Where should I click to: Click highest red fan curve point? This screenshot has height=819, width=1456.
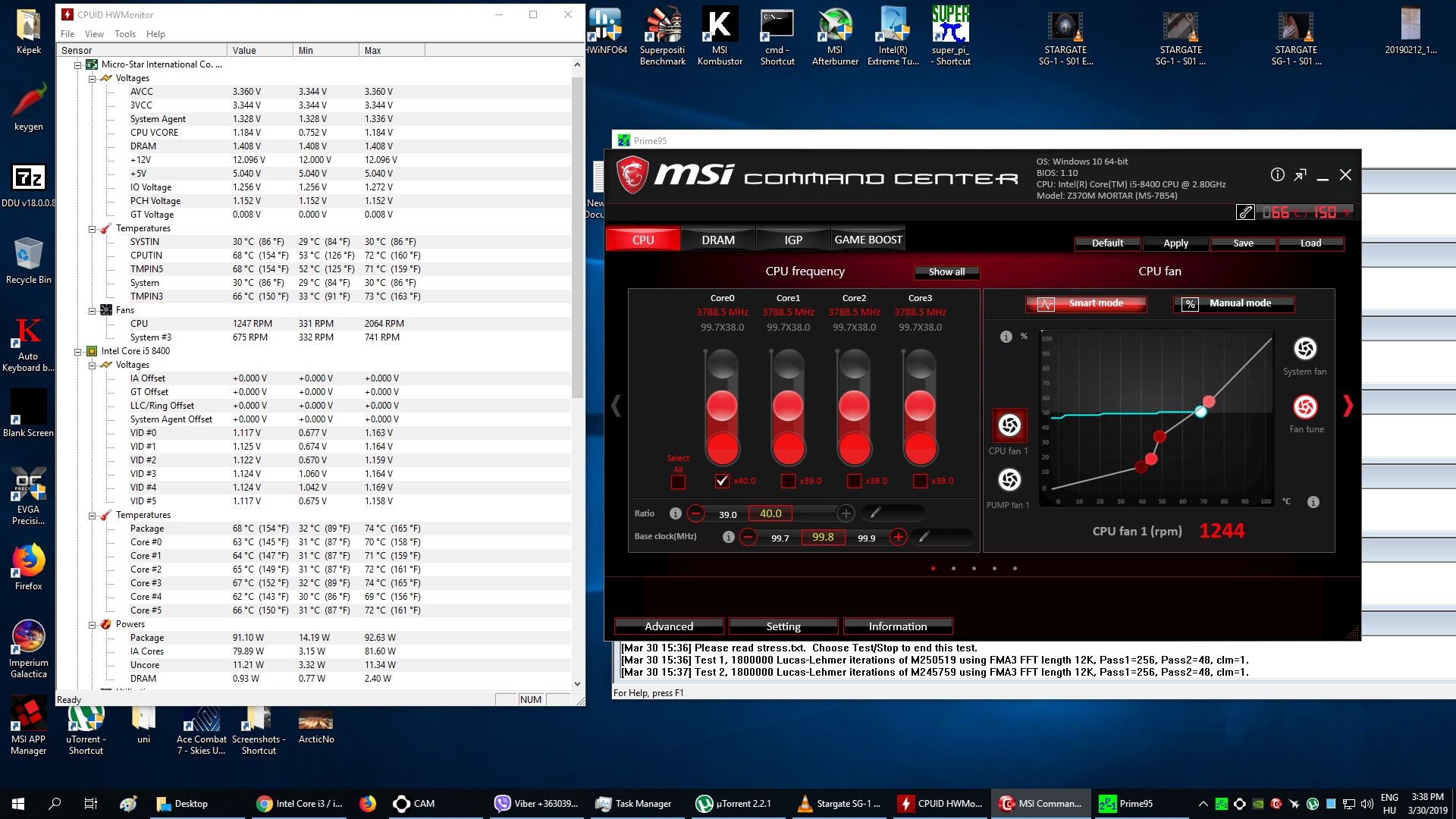coord(1209,401)
